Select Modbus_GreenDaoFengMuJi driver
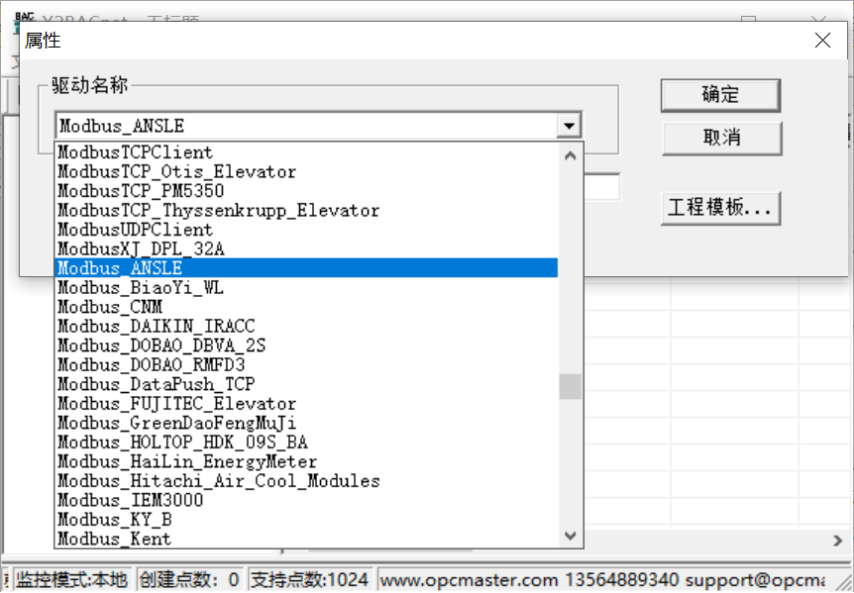Screen dimensions: 854x593 point(307,423)
